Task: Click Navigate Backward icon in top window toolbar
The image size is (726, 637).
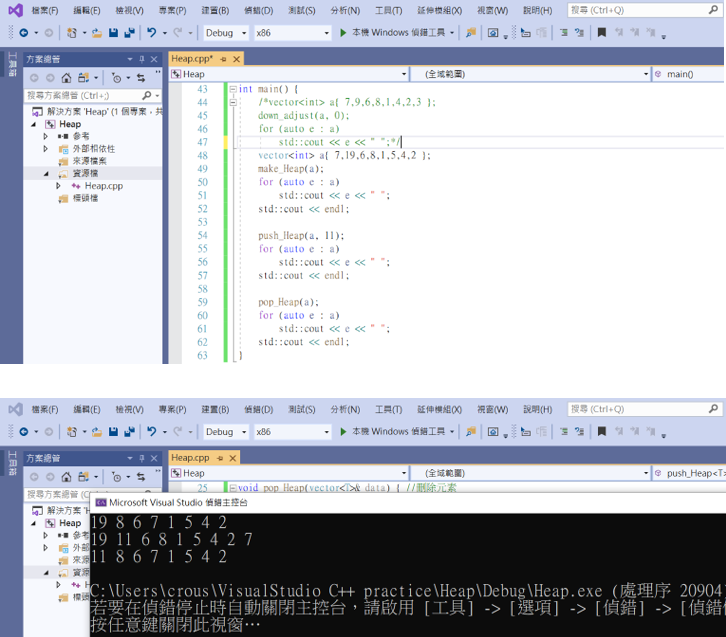Action: click(x=24, y=32)
